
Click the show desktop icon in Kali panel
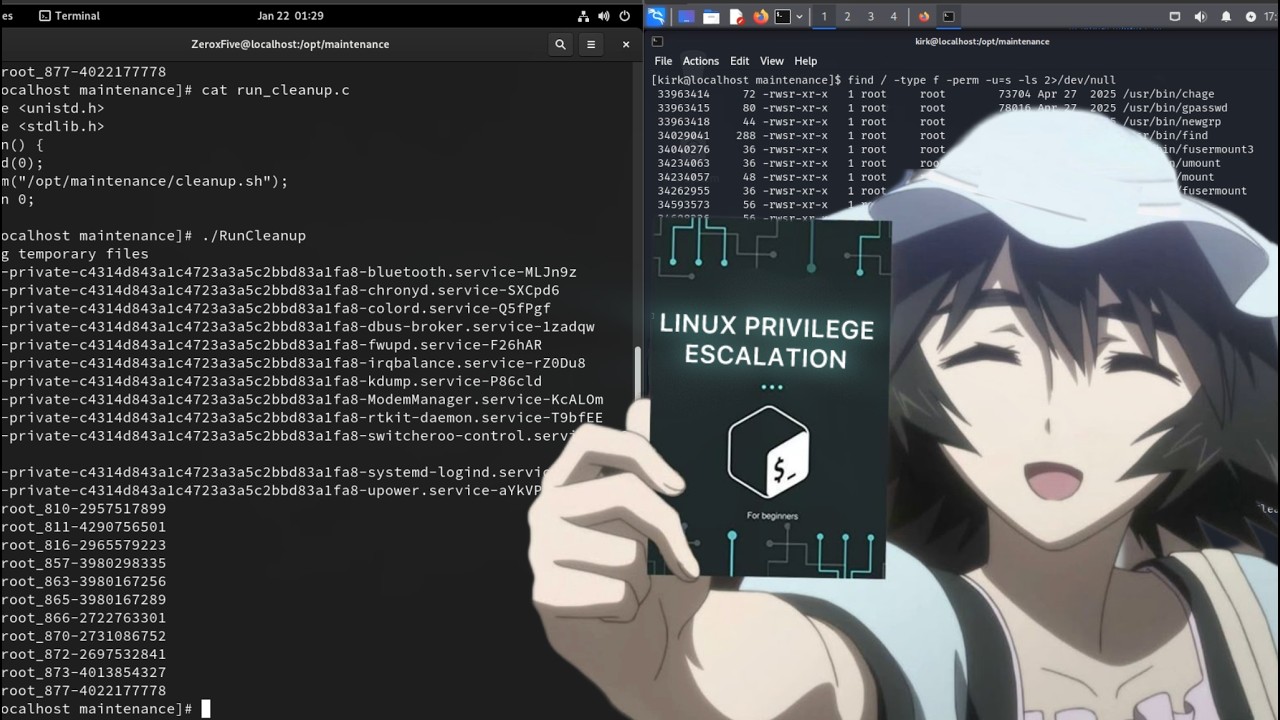686,16
